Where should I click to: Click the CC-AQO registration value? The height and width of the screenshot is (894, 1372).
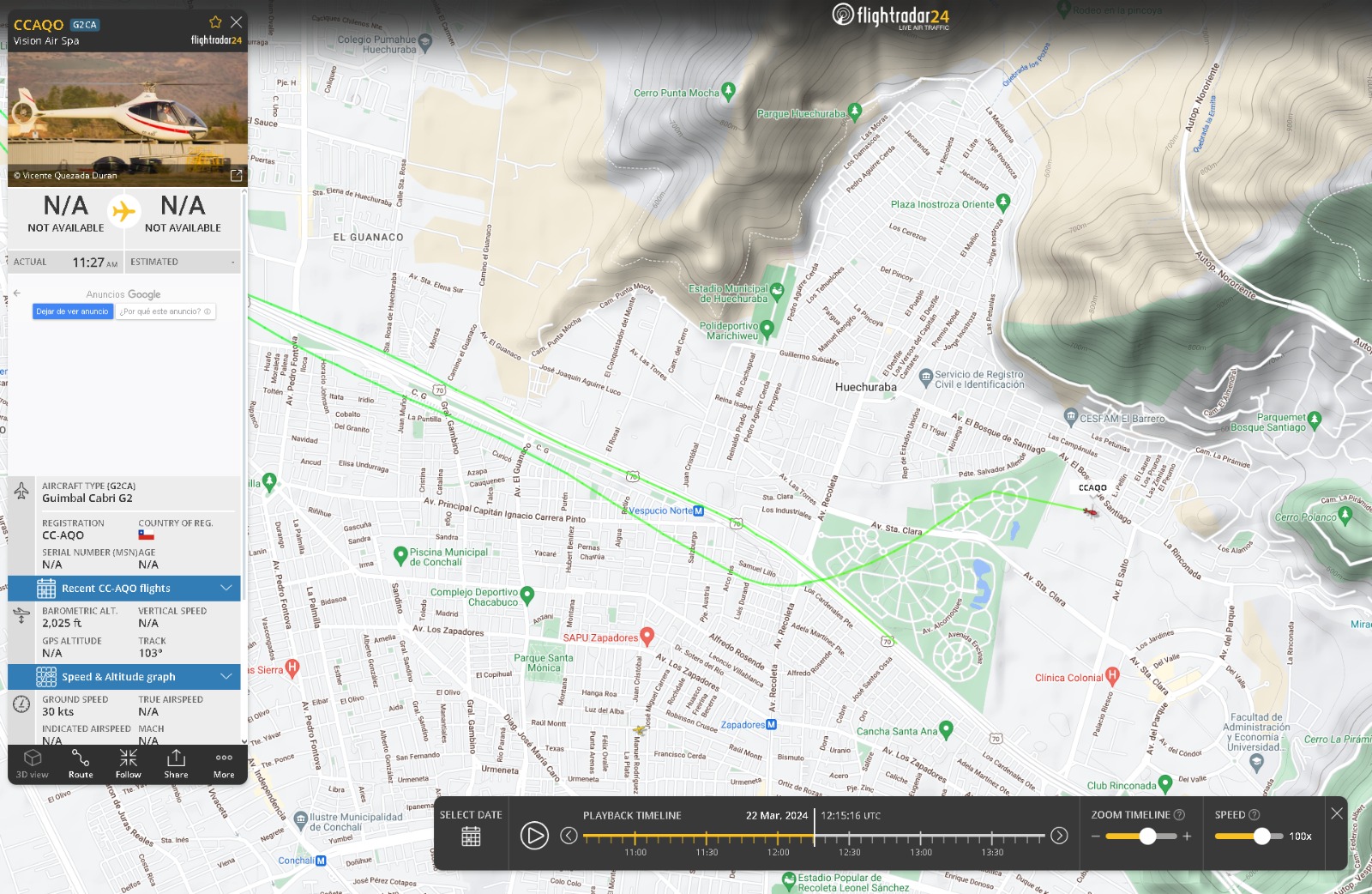pos(63,535)
